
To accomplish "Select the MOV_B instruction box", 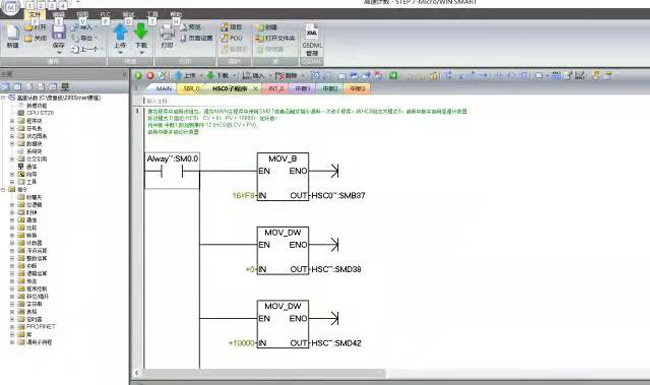I will (x=283, y=177).
